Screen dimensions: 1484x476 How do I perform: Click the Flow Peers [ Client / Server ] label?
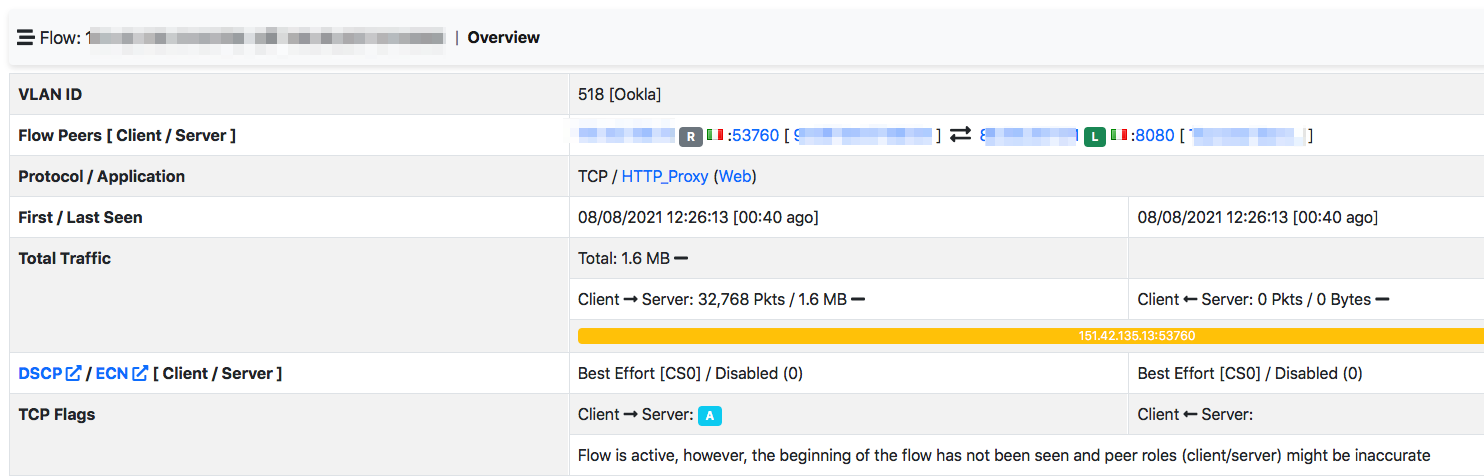[x=127, y=135]
